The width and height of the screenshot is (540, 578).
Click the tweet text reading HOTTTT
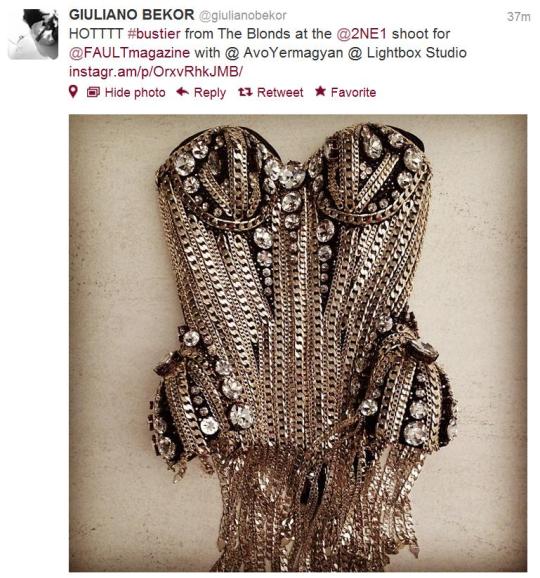click(x=96, y=34)
